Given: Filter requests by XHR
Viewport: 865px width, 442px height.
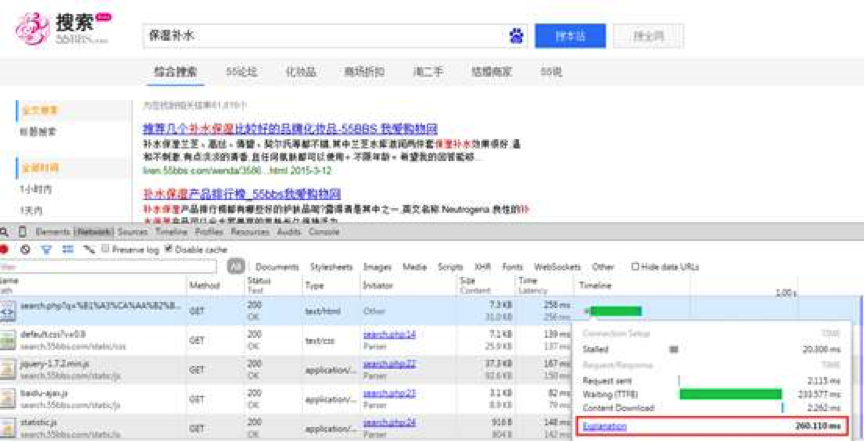Looking at the screenshot, I should tap(483, 267).
